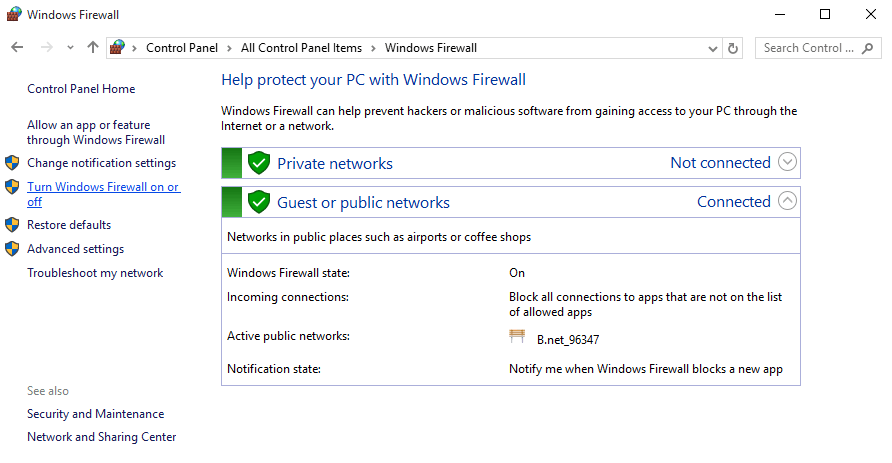Expand the Private networks section chevron
The height and width of the screenshot is (463, 892).
click(x=787, y=162)
